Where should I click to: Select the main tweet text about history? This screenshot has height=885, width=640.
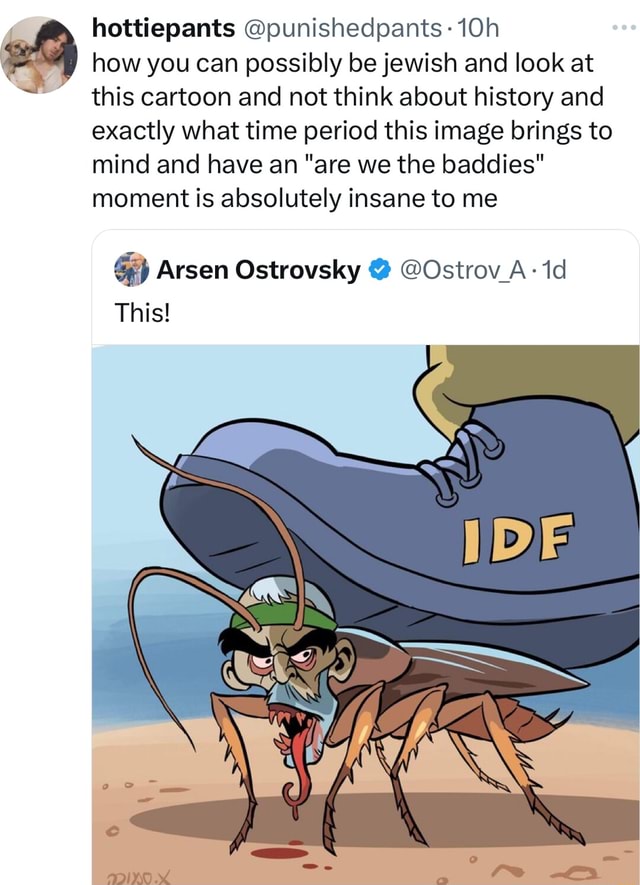coord(352,130)
